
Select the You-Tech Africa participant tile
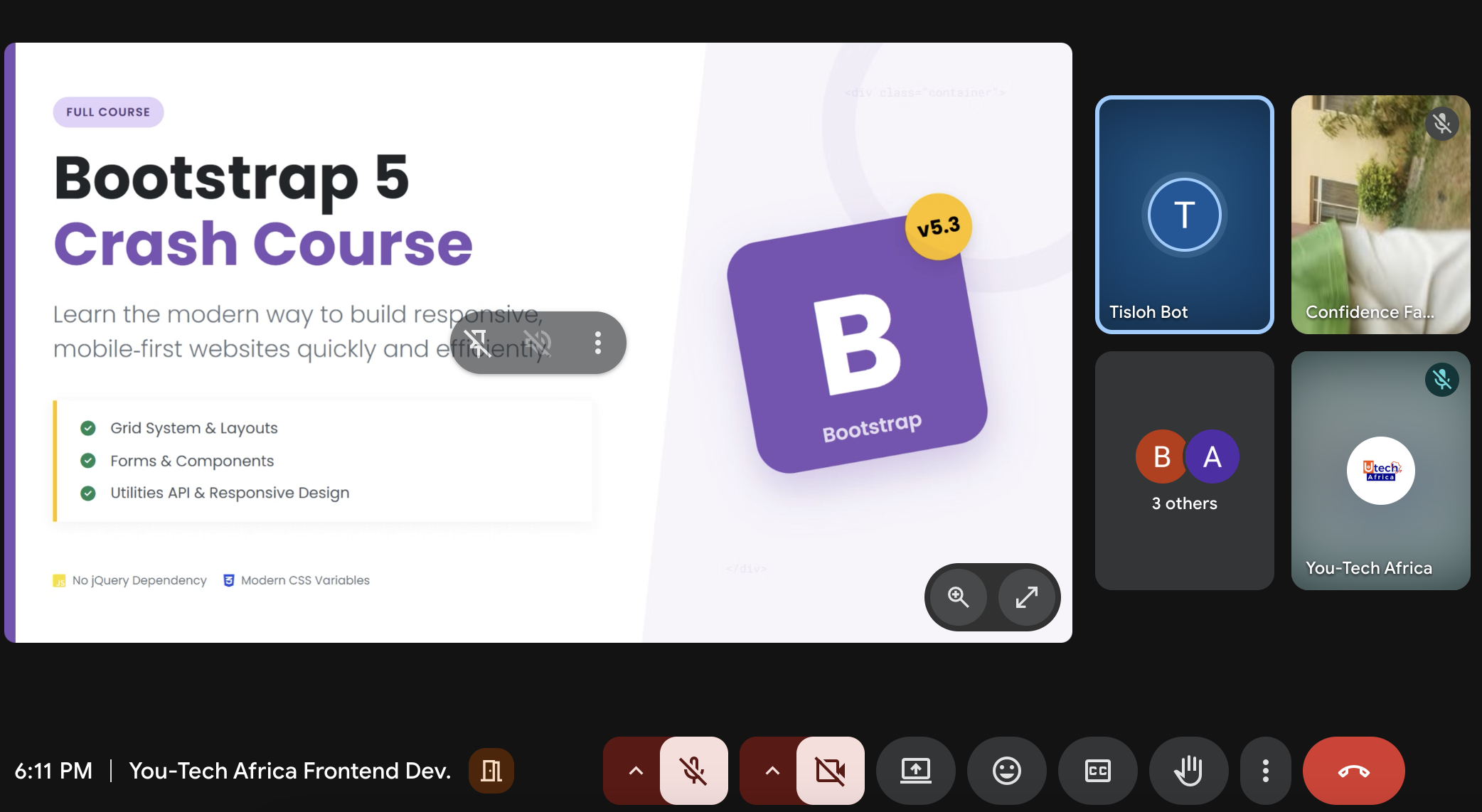(x=1380, y=471)
